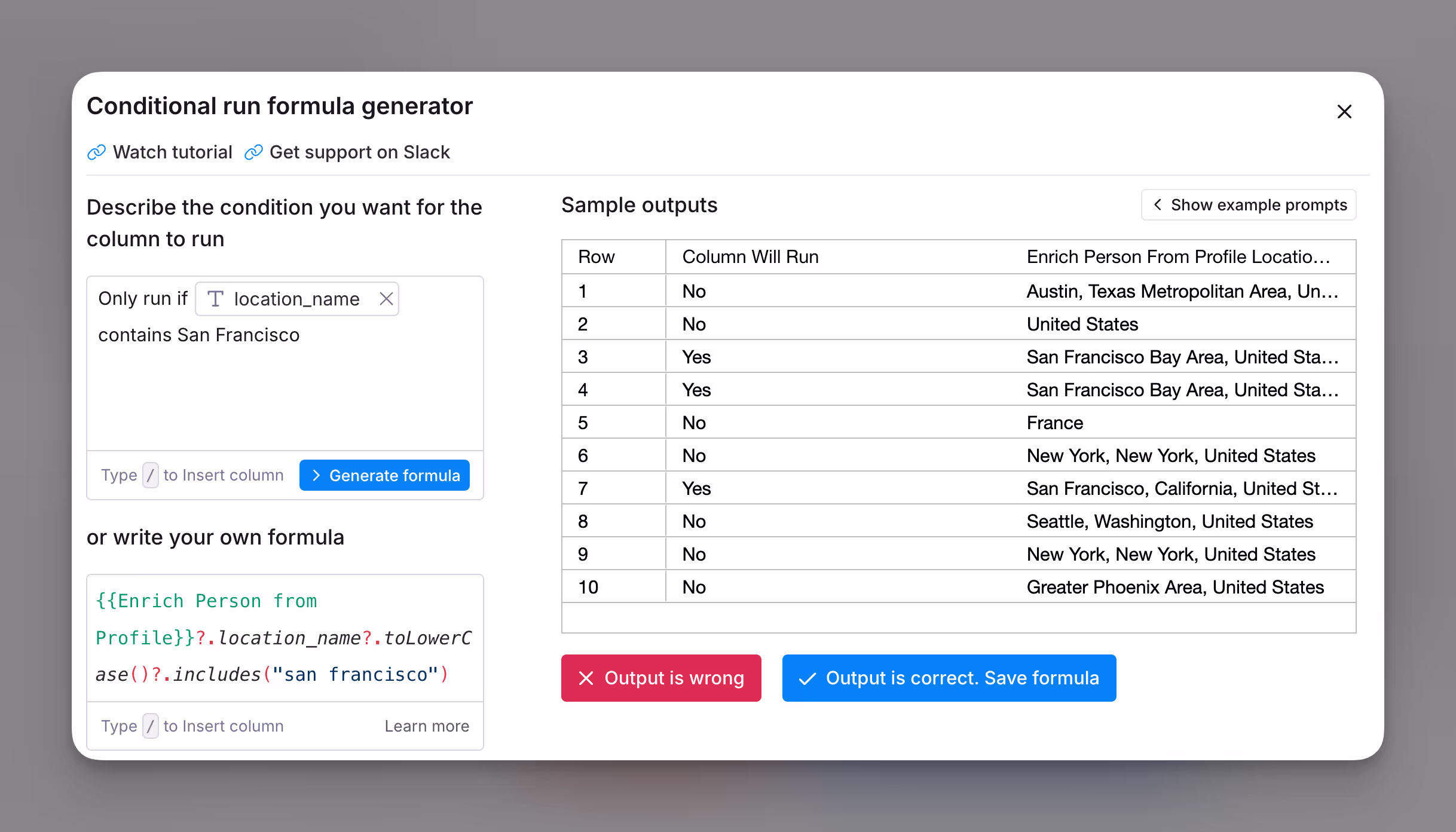Click the X icon in Output is wrong

[586, 678]
